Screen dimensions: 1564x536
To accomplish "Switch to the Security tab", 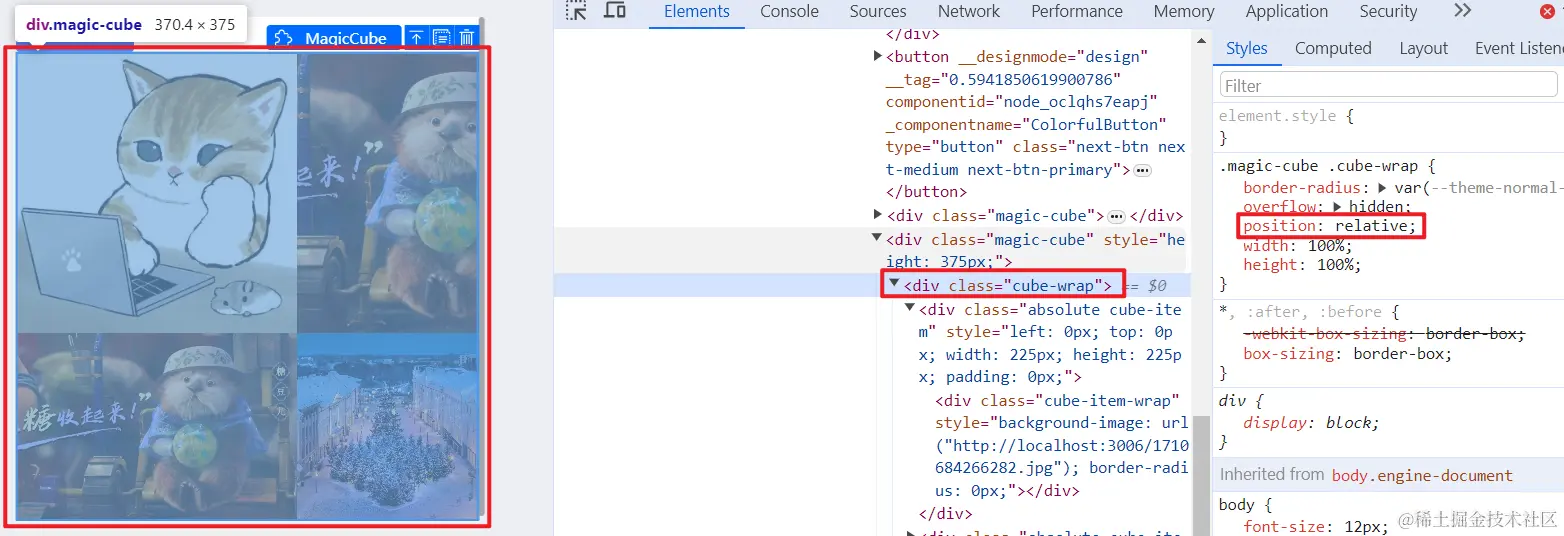I will pyautogui.click(x=1388, y=12).
